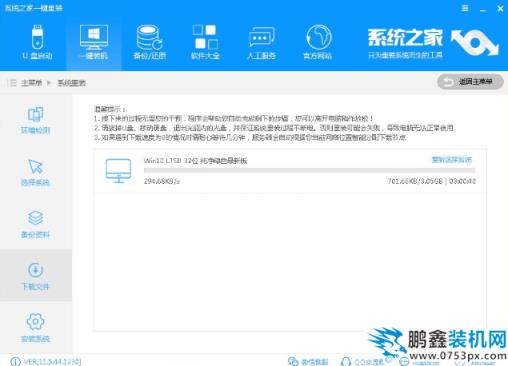Click the 294.68KB/s download speed text

click(162, 181)
